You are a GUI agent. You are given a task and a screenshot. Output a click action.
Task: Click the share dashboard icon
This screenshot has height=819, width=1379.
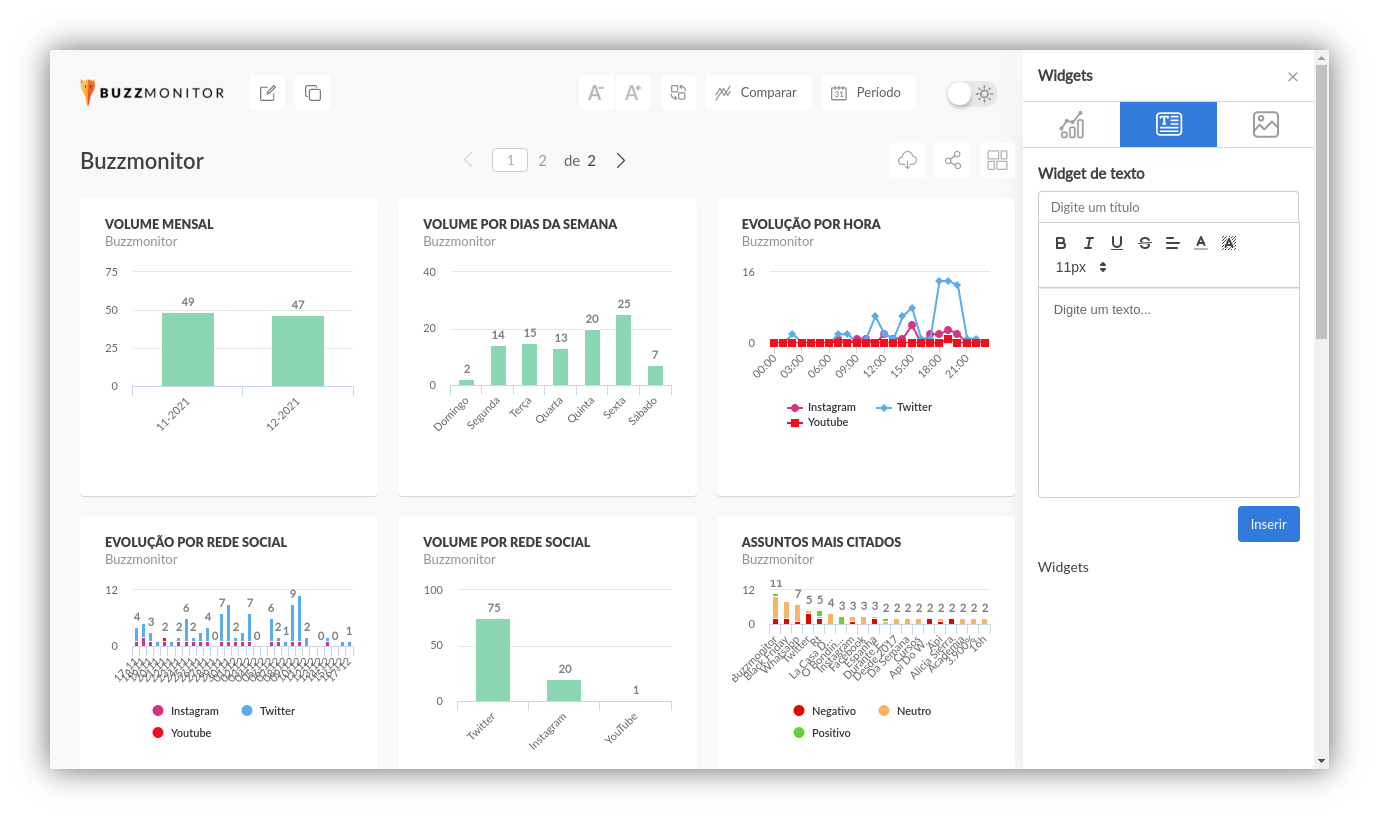[x=953, y=161]
